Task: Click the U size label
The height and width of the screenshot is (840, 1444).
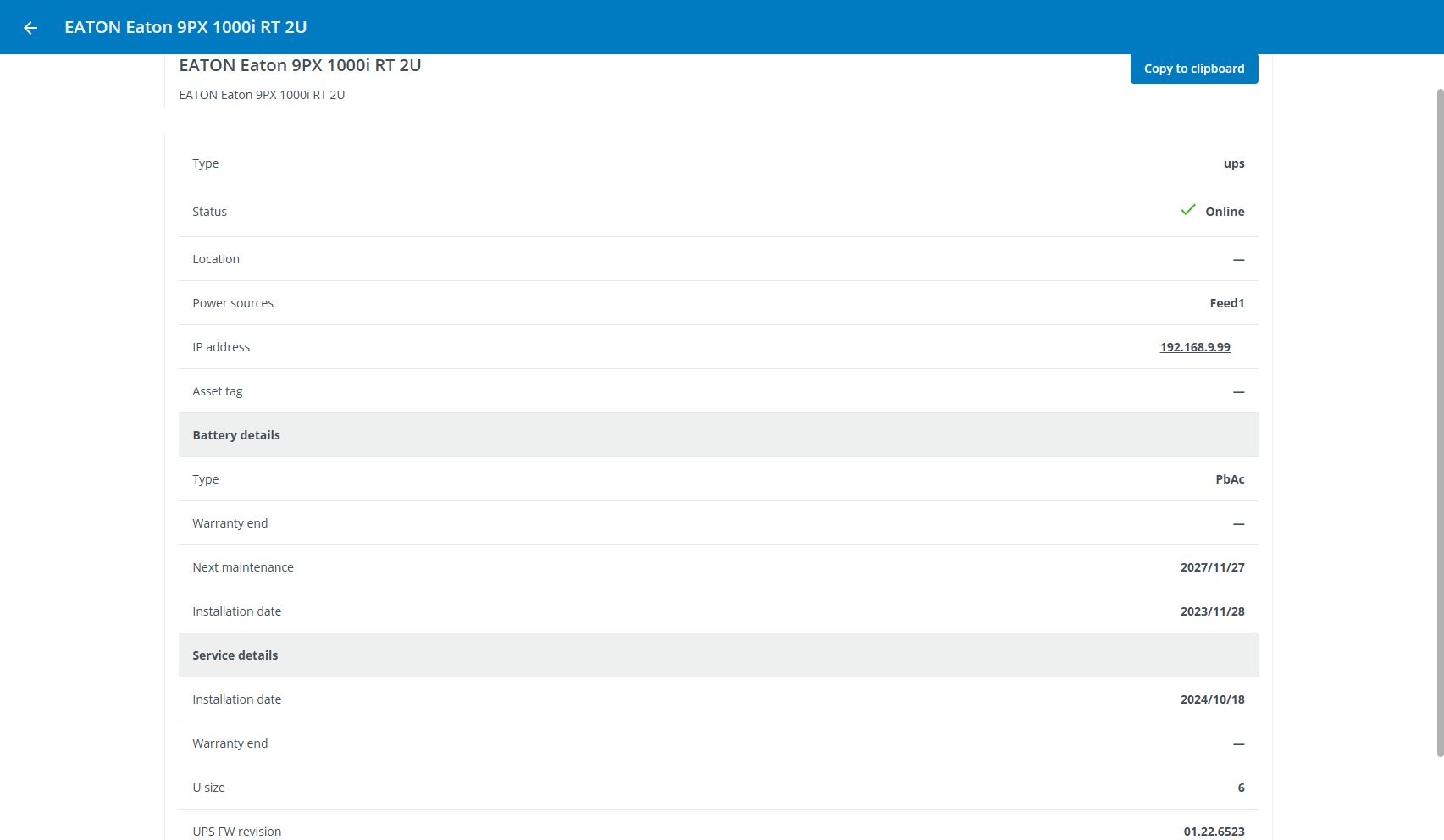Action: [x=208, y=787]
